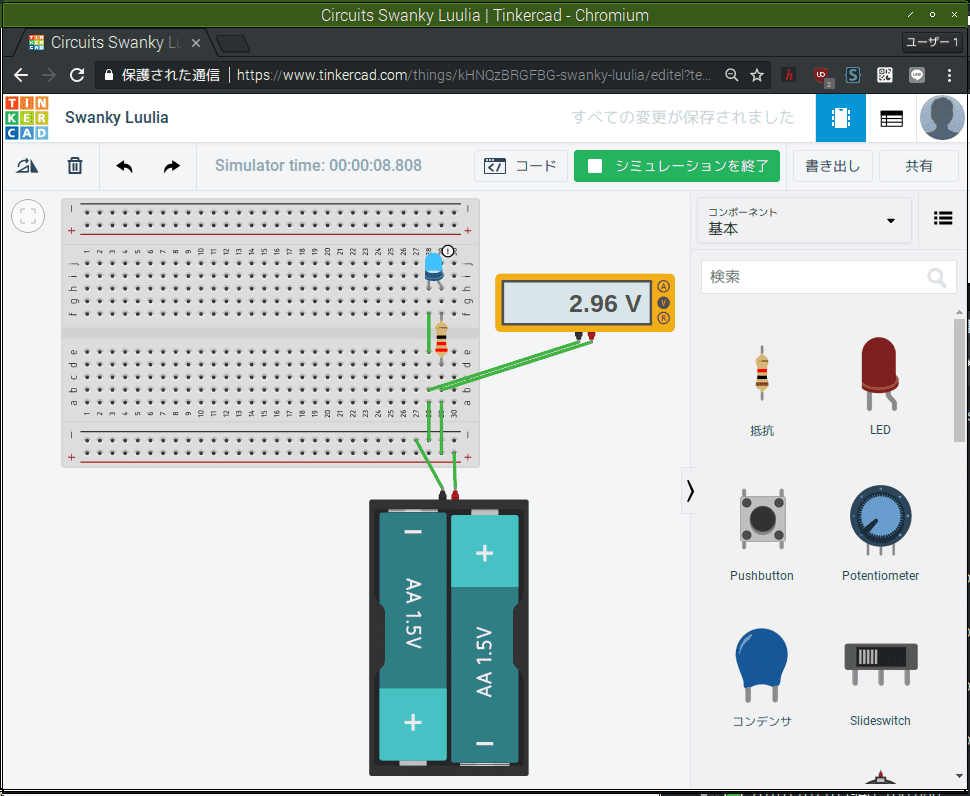The height and width of the screenshot is (796, 970).
Task: Click the Tinkercad logo
Action: pos(27,118)
